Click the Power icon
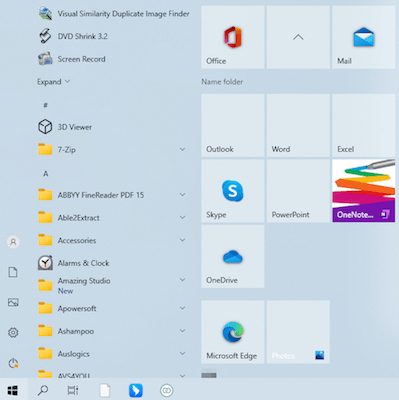 [13, 363]
